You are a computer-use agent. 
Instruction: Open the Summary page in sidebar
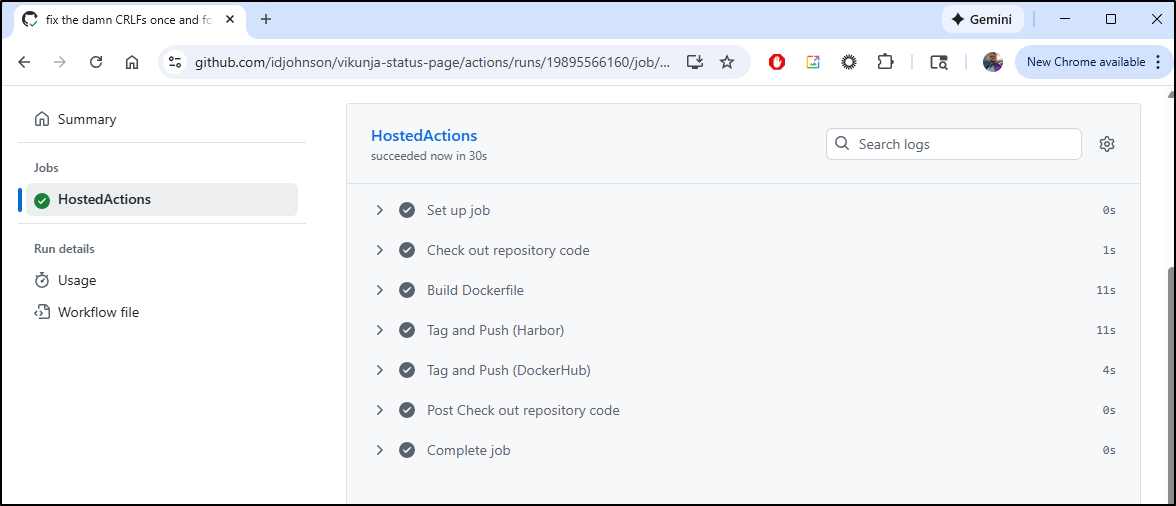click(87, 119)
